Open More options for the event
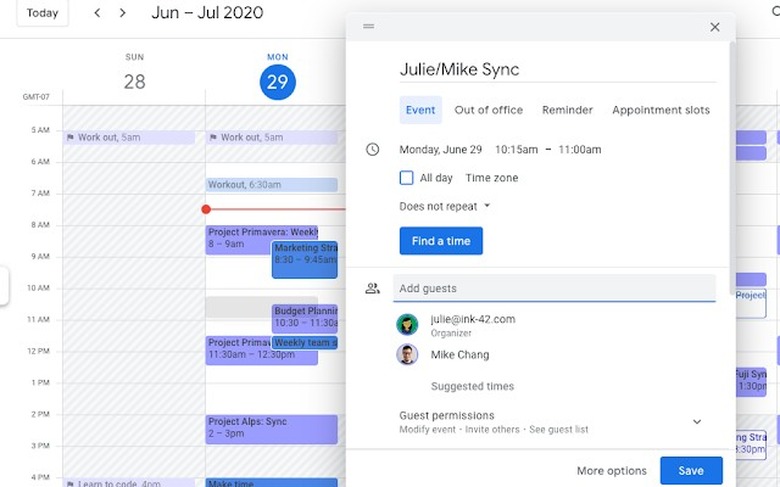Screen dimensions: 780x487 pos(611,471)
